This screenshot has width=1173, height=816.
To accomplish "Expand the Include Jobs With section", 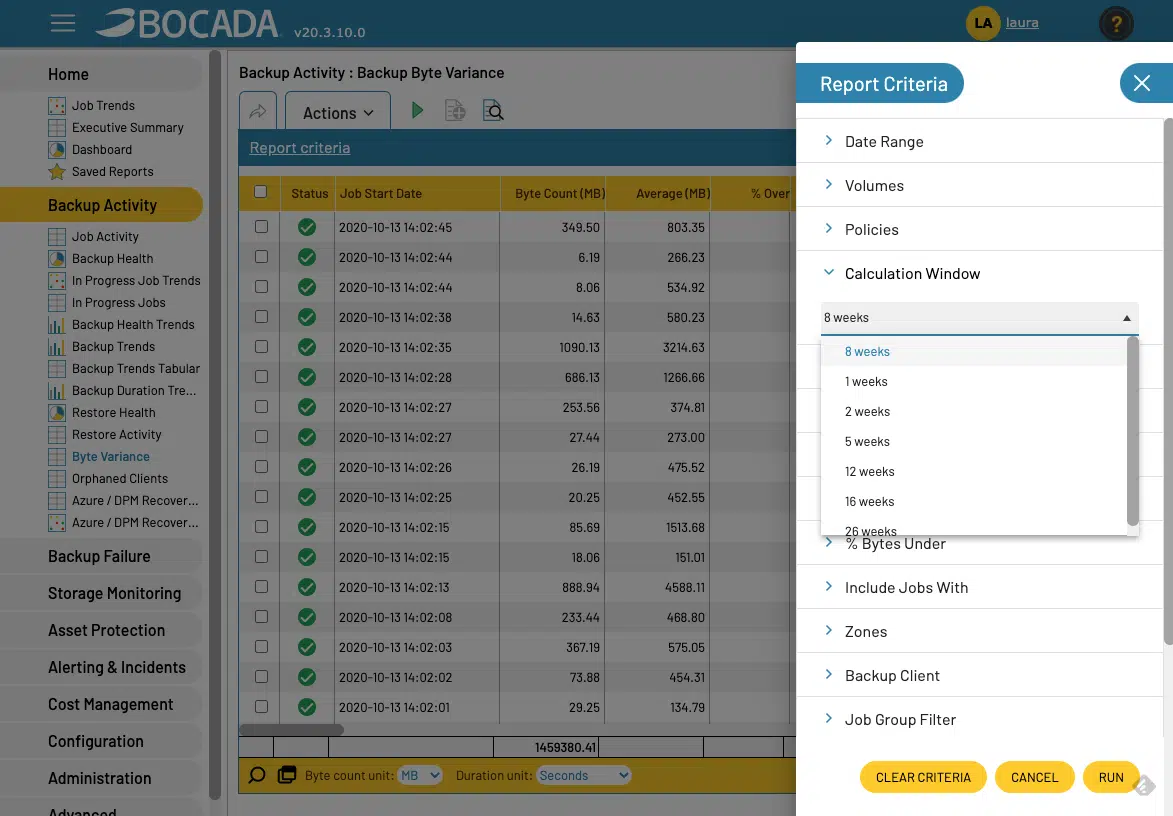I will (980, 588).
